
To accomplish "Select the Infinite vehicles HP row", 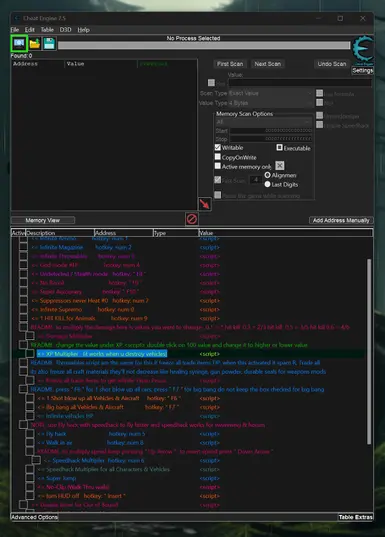I will tap(65, 416).
